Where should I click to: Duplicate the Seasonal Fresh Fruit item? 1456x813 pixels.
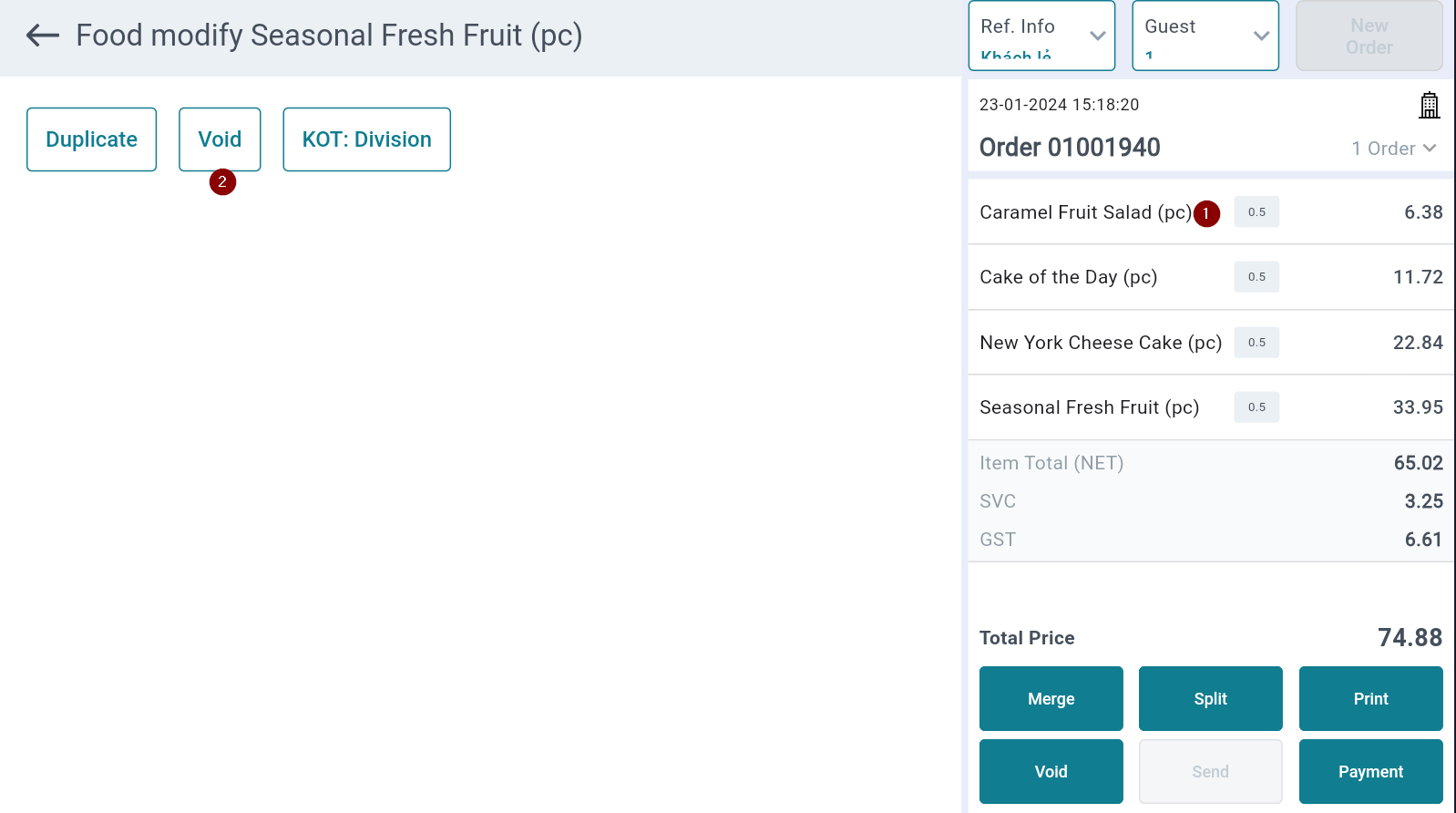click(91, 139)
